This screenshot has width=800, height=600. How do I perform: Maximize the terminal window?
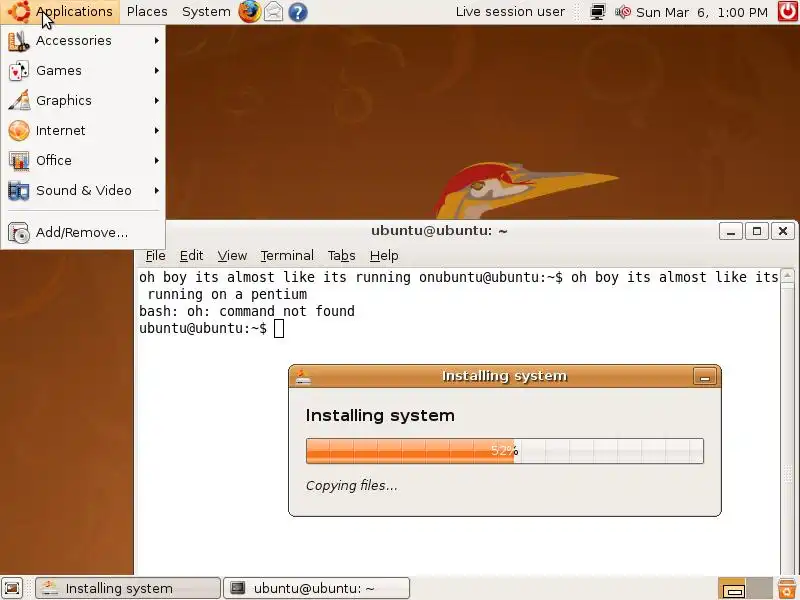pyautogui.click(x=757, y=231)
